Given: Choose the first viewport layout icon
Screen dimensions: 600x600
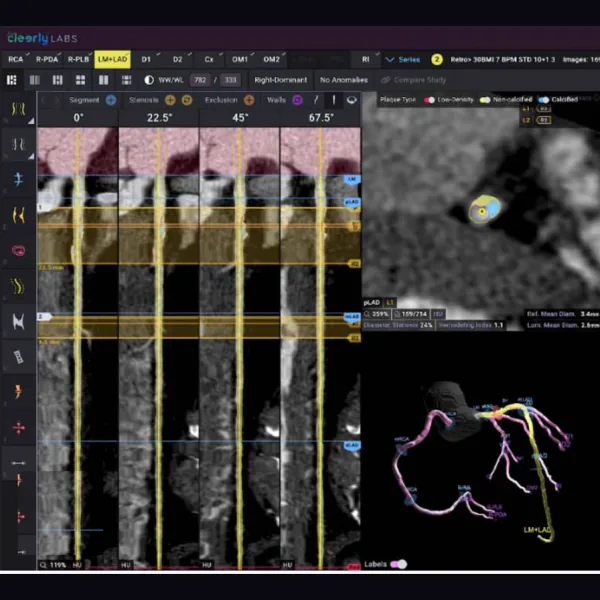Looking at the screenshot, I should (x=12, y=80).
